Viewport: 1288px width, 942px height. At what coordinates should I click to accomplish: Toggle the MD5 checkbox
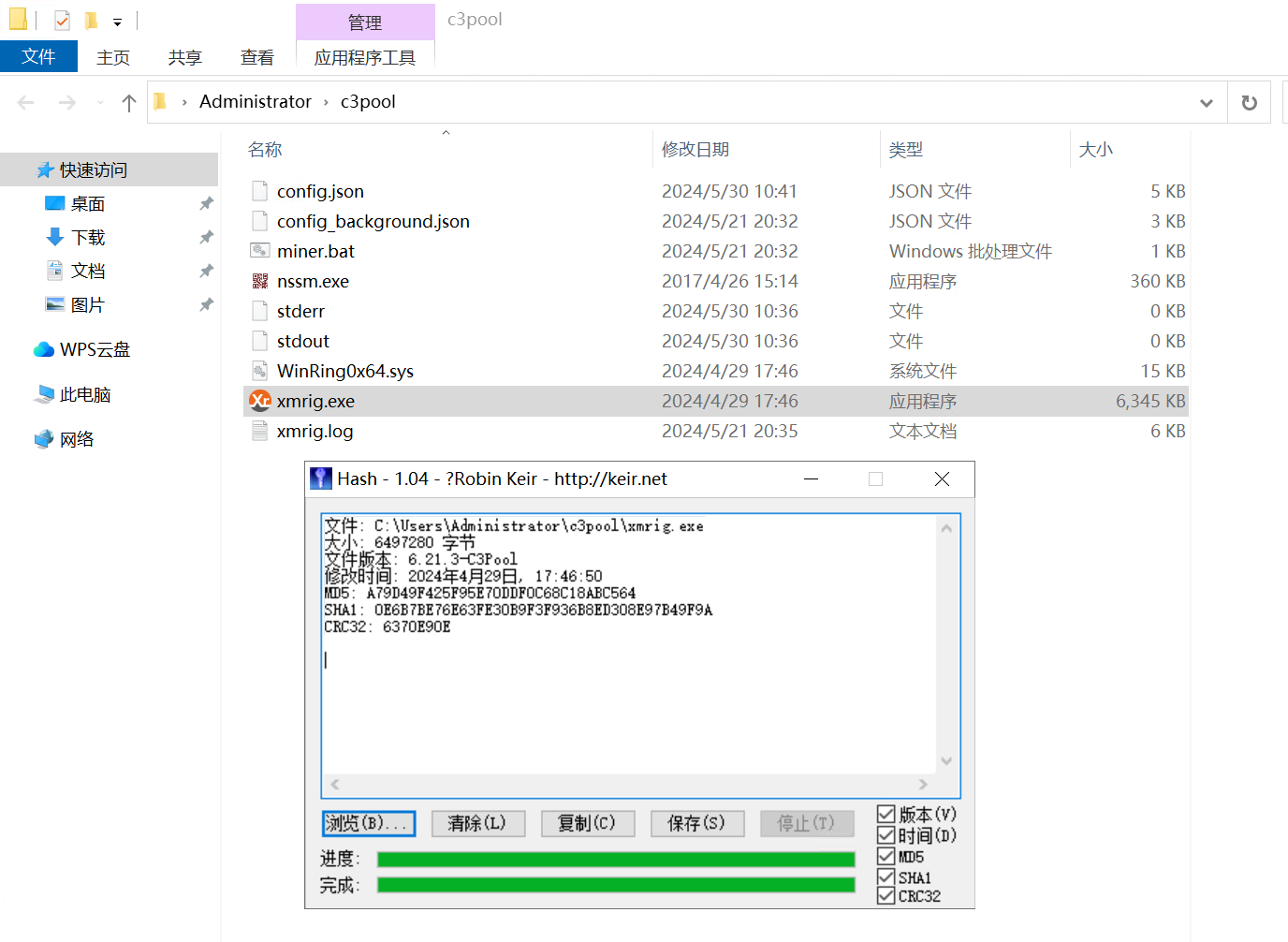885,856
